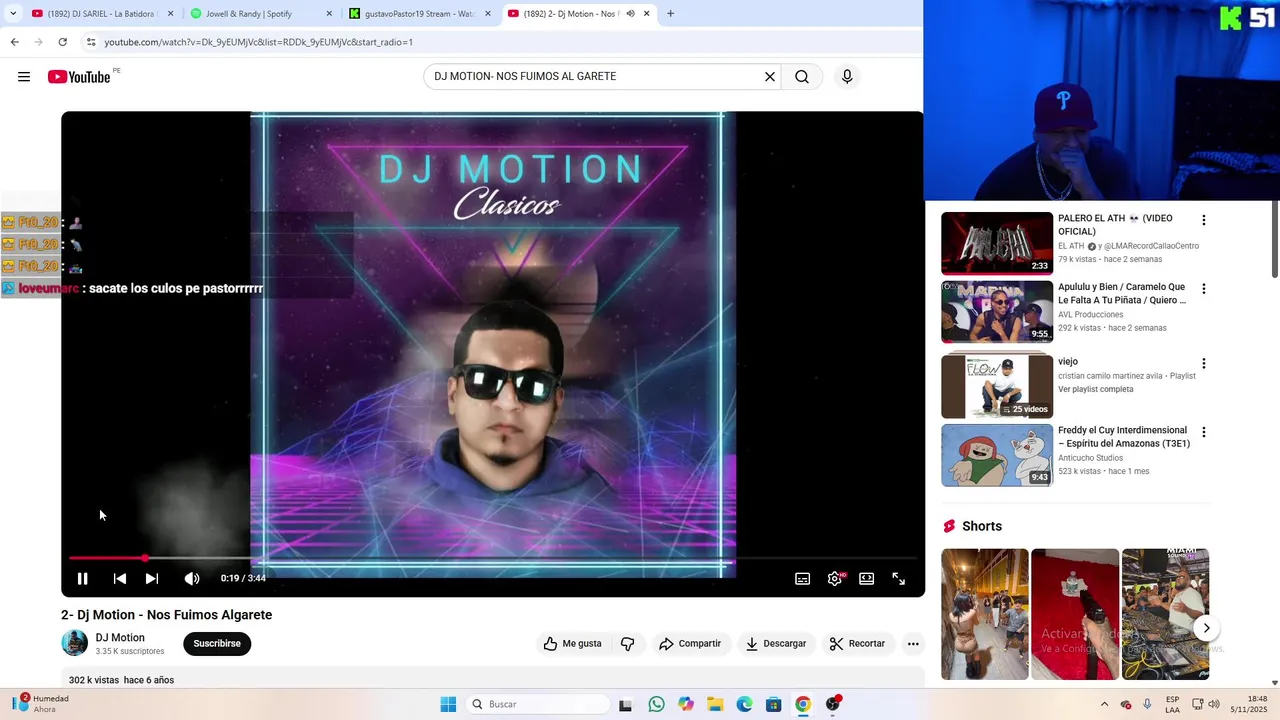The width and height of the screenshot is (1280, 720).
Task: Show next Shorts with arrow
Action: coord(1206,628)
